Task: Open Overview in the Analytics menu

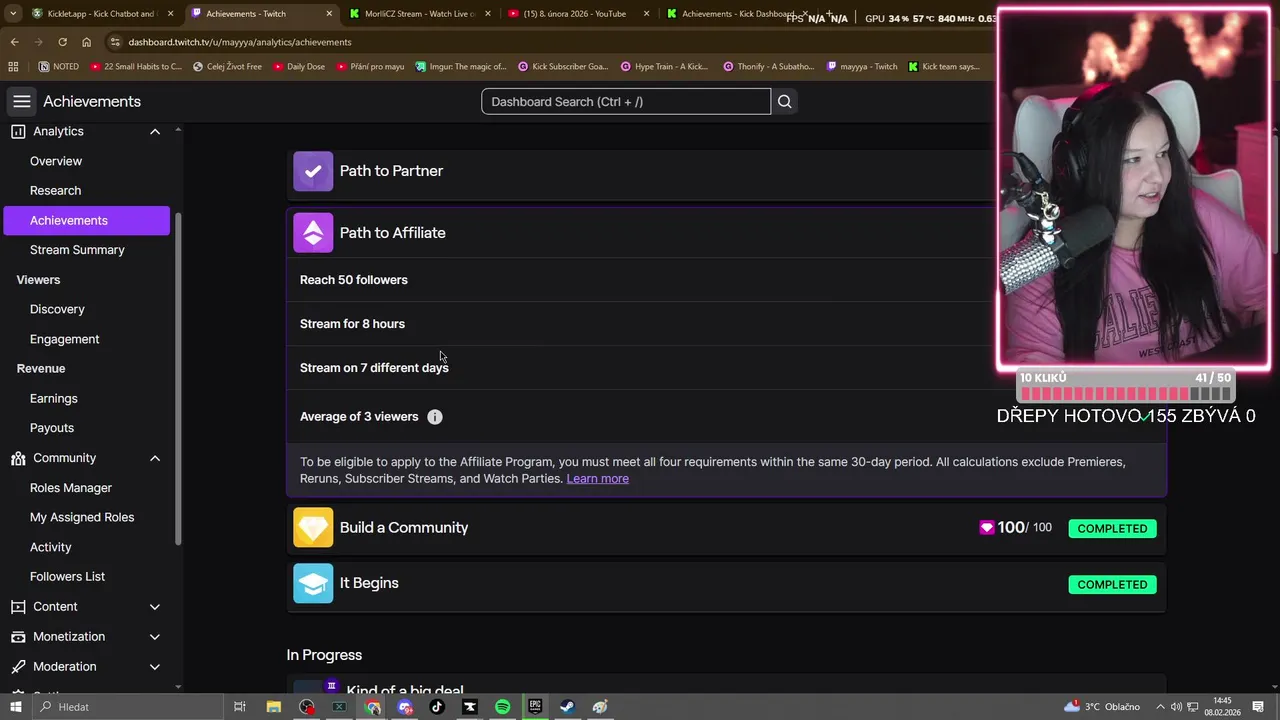Action: pyautogui.click(x=56, y=161)
